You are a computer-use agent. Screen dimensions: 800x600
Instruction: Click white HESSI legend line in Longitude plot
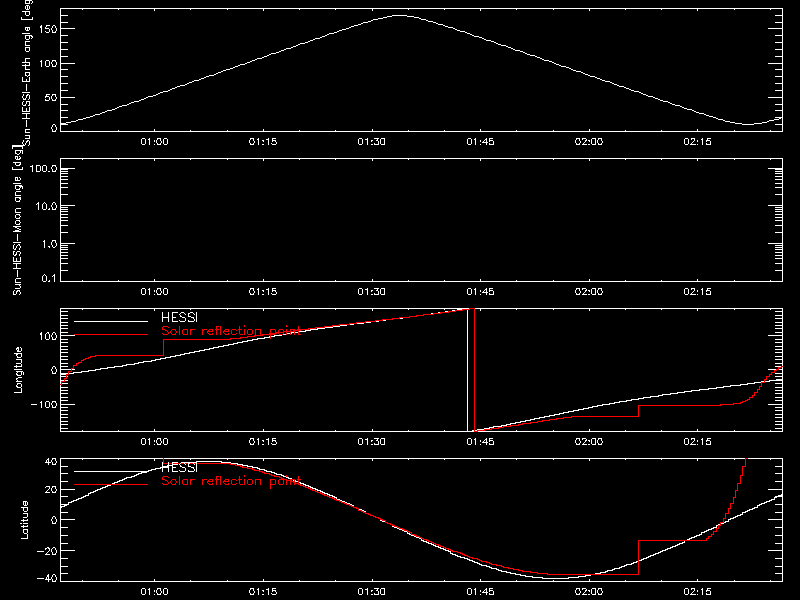tap(111, 321)
